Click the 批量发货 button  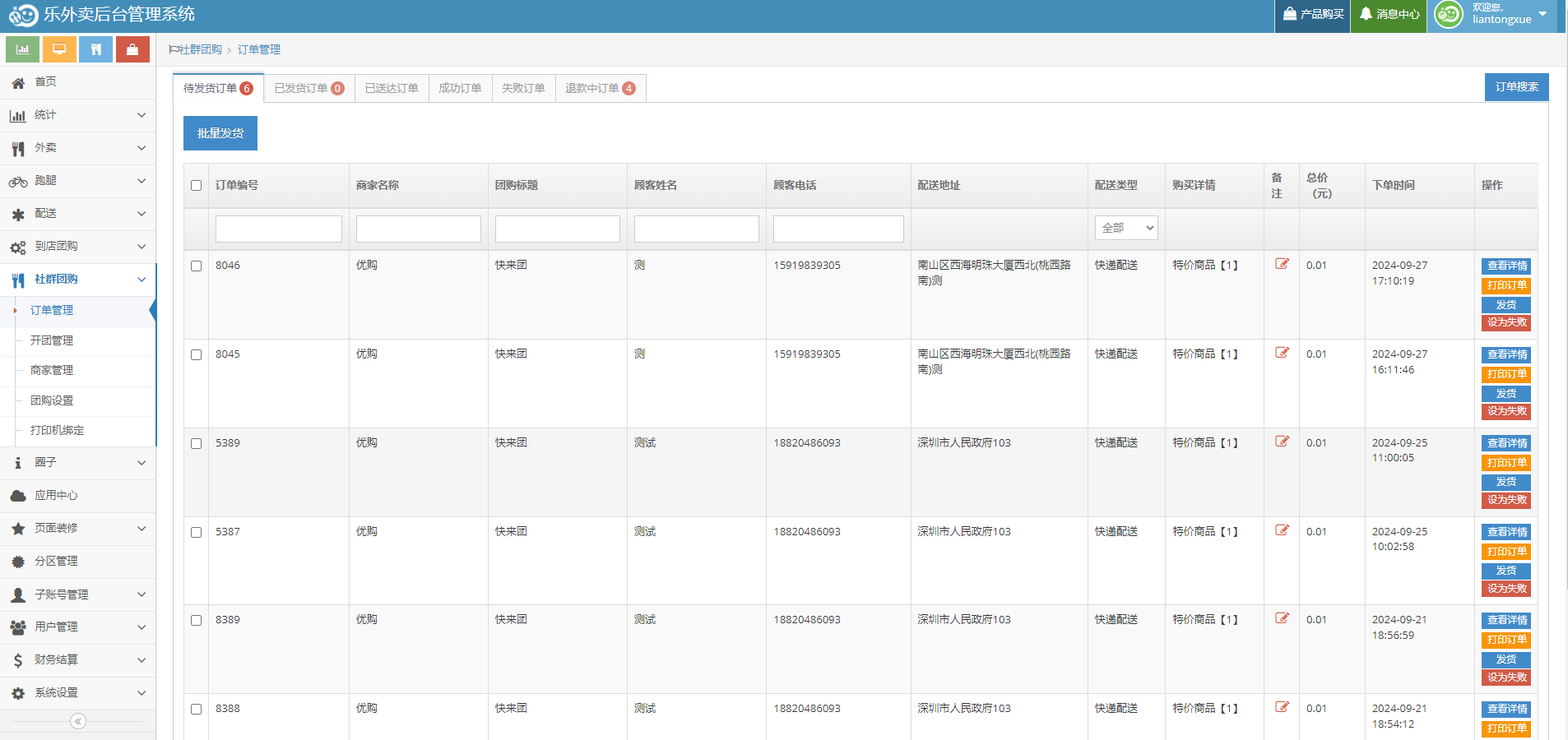(220, 133)
